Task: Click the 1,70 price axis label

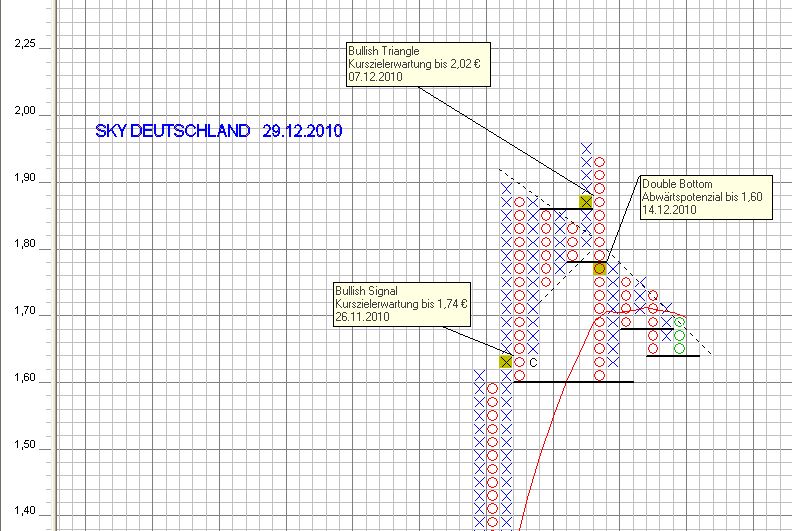Action: (x=25, y=310)
